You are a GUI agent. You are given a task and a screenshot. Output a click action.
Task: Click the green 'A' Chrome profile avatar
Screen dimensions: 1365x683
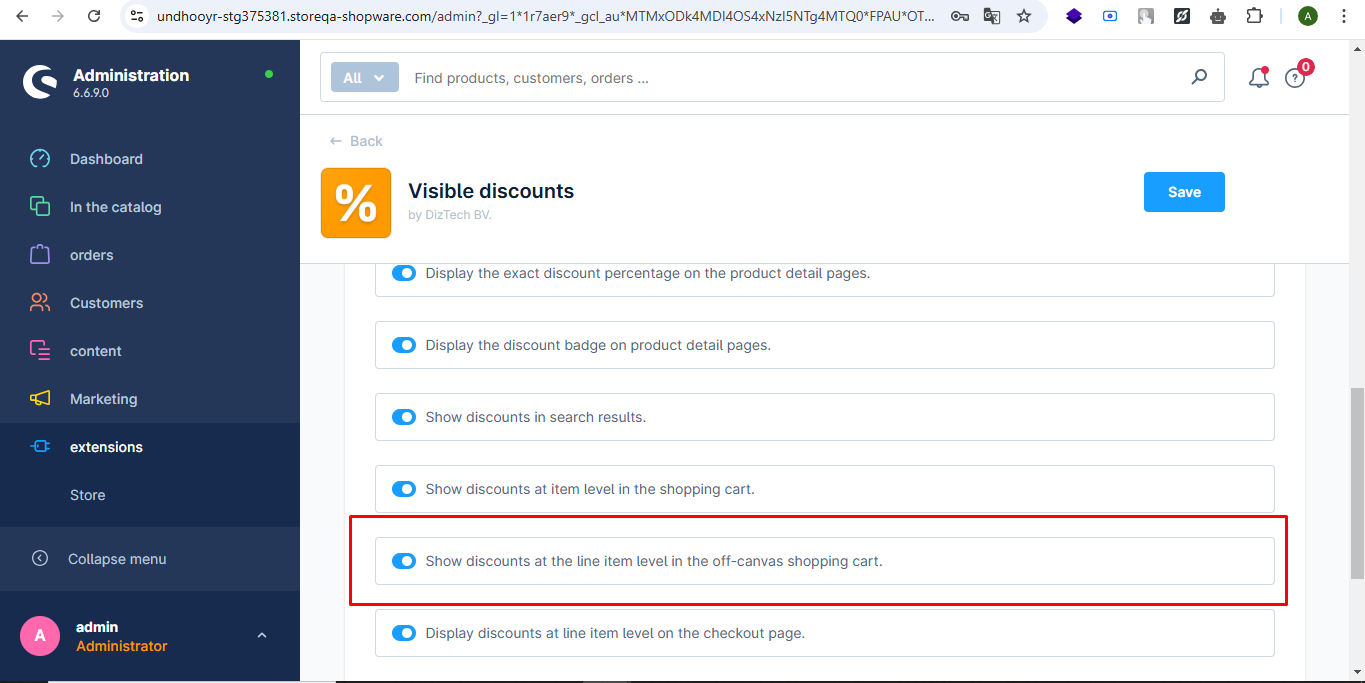[1308, 16]
